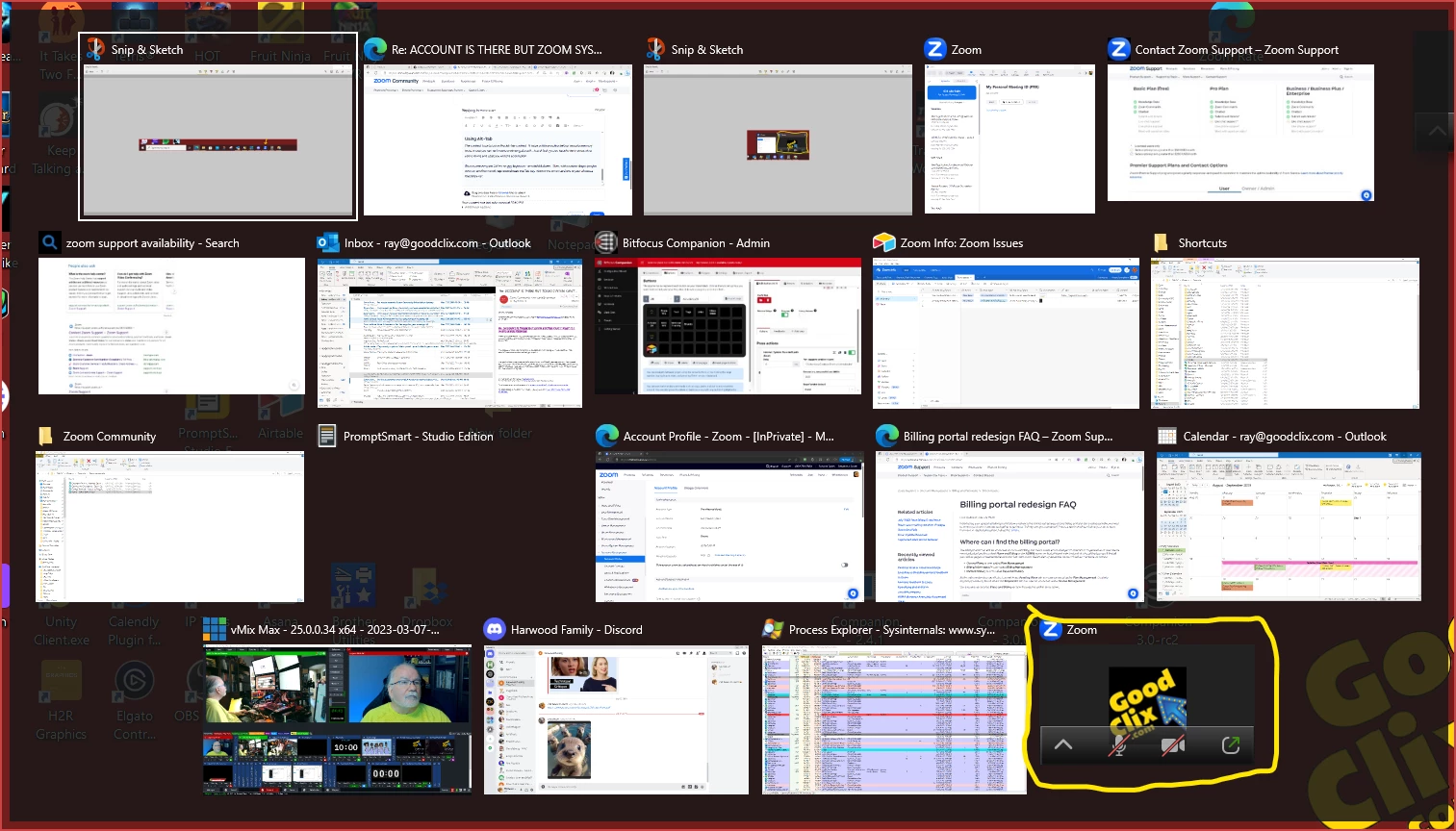The width and height of the screenshot is (1456, 831).
Task: Click the title 'Re: ACCOUNT IS THERE BUT ZOOM SYS...'
Action: 497,50
